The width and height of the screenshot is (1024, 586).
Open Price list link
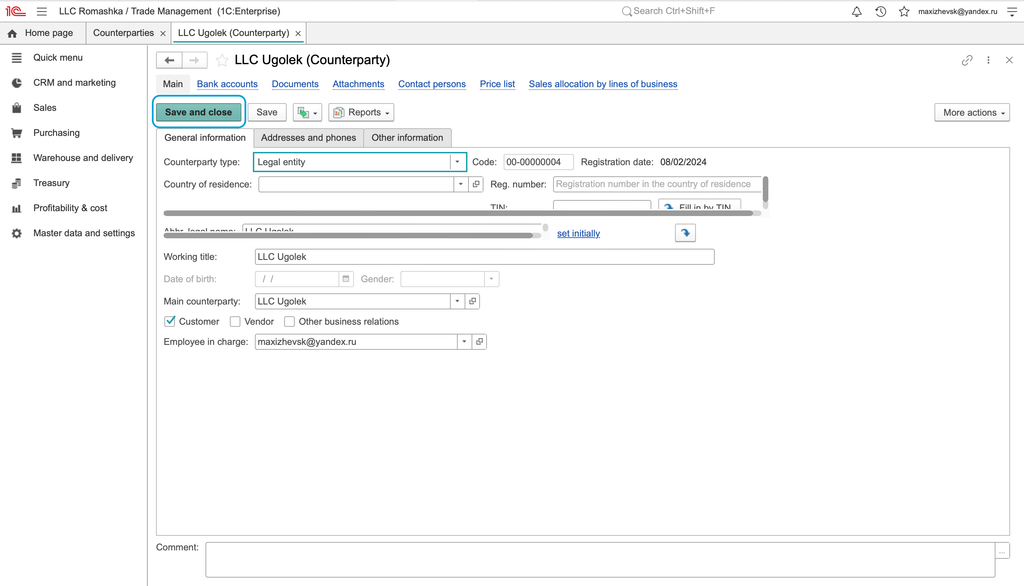pos(498,84)
